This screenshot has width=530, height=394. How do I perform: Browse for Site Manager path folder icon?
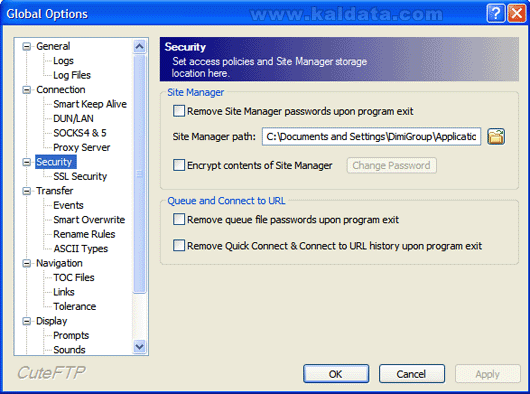(x=496, y=137)
